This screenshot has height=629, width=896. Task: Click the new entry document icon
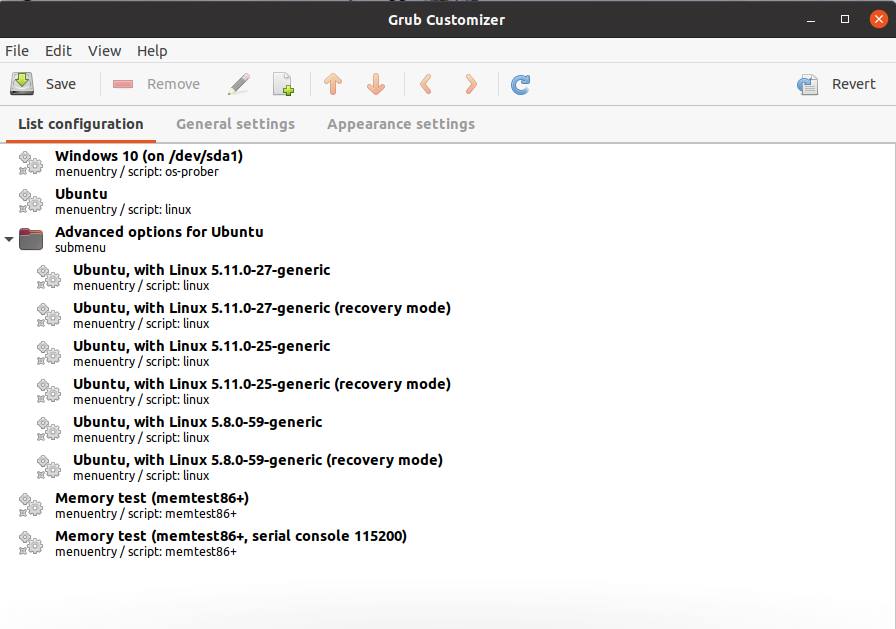coord(283,84)
